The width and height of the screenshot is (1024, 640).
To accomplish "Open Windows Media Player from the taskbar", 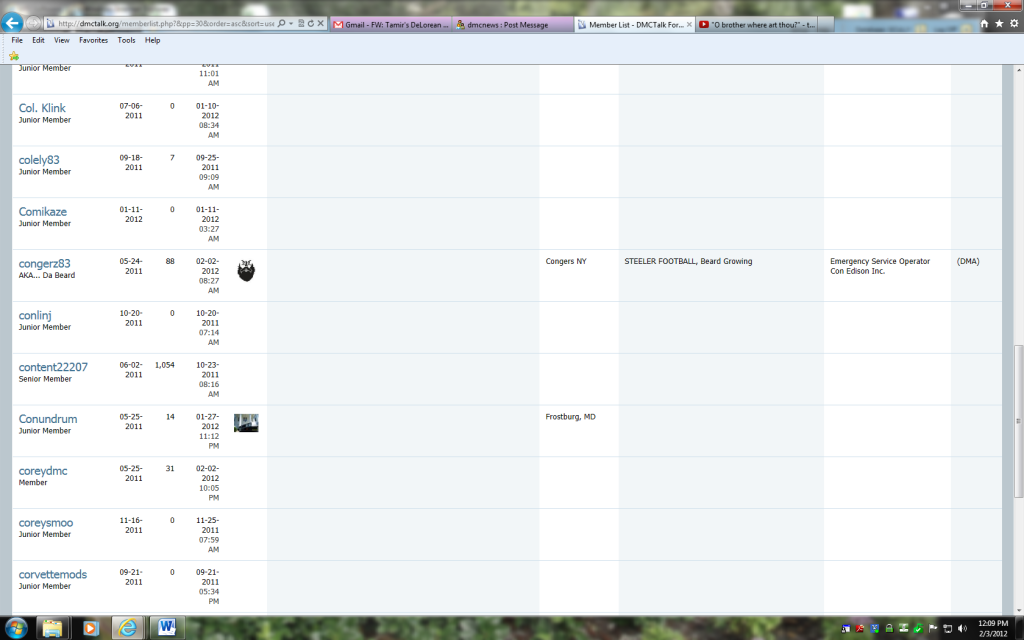I will [x=90, y=628].
